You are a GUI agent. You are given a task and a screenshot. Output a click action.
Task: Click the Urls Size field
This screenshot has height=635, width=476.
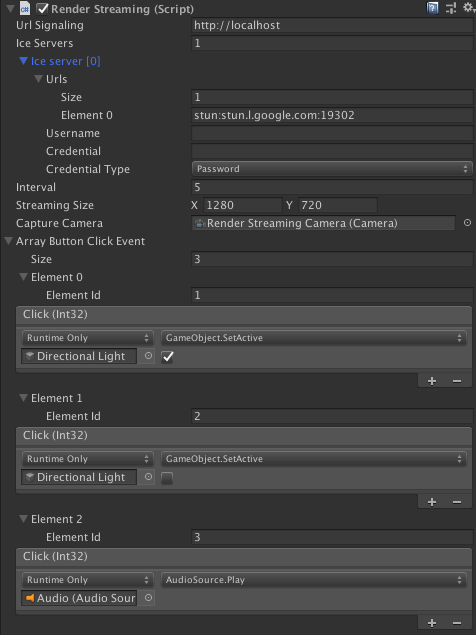[332, 97]
